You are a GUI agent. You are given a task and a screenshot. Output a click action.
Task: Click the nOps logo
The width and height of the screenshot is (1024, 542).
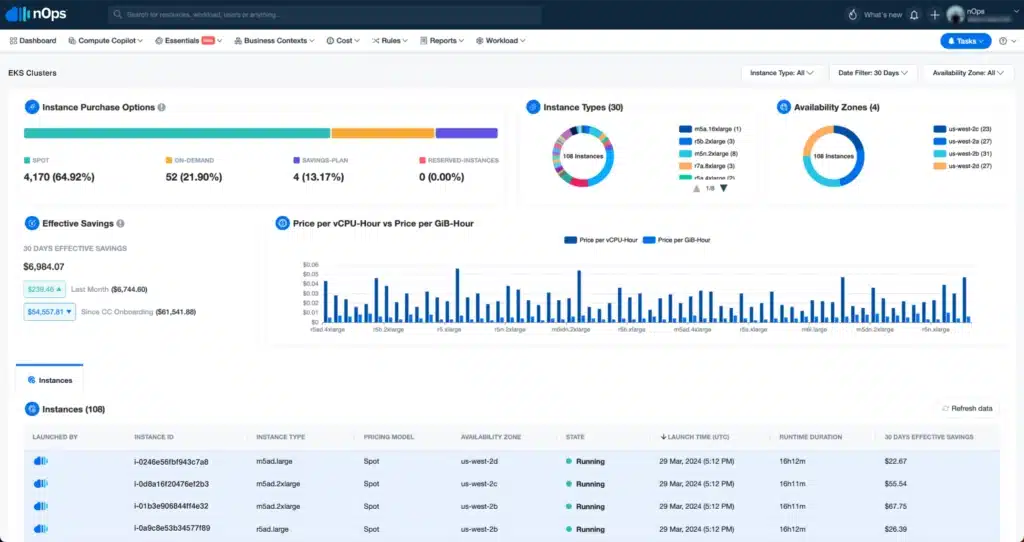point(36,14)
